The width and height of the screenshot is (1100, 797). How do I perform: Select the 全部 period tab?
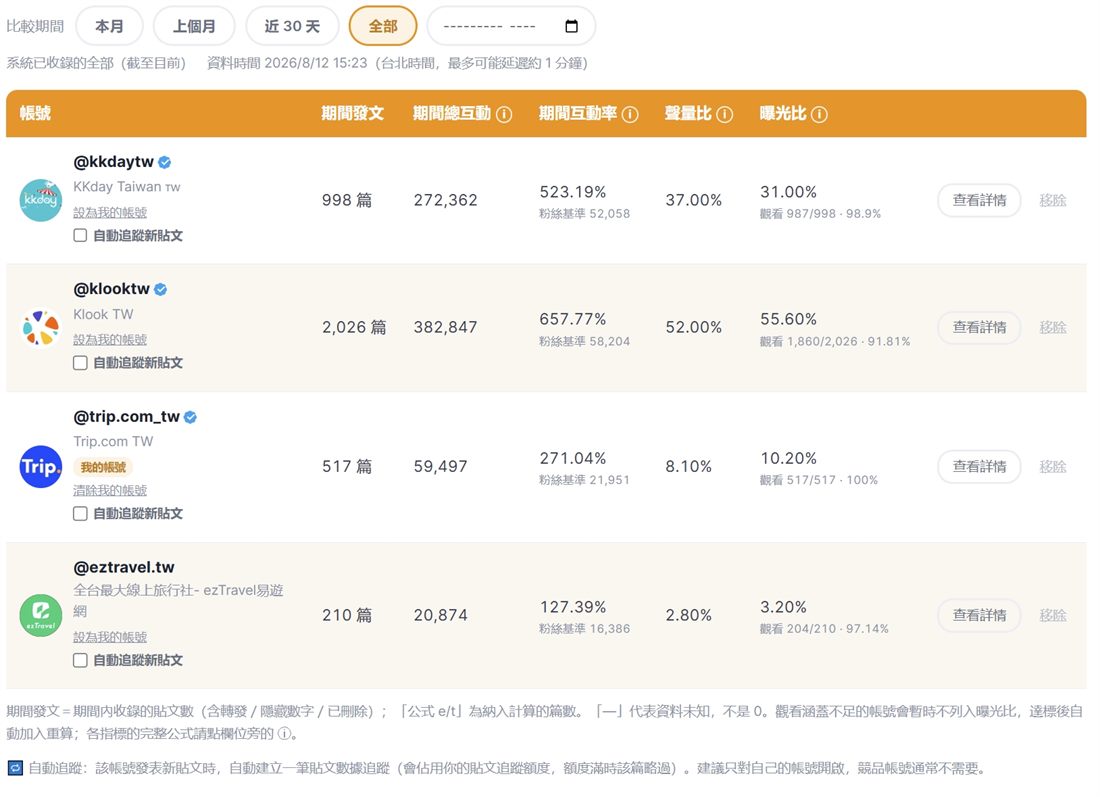pos(382,26)
